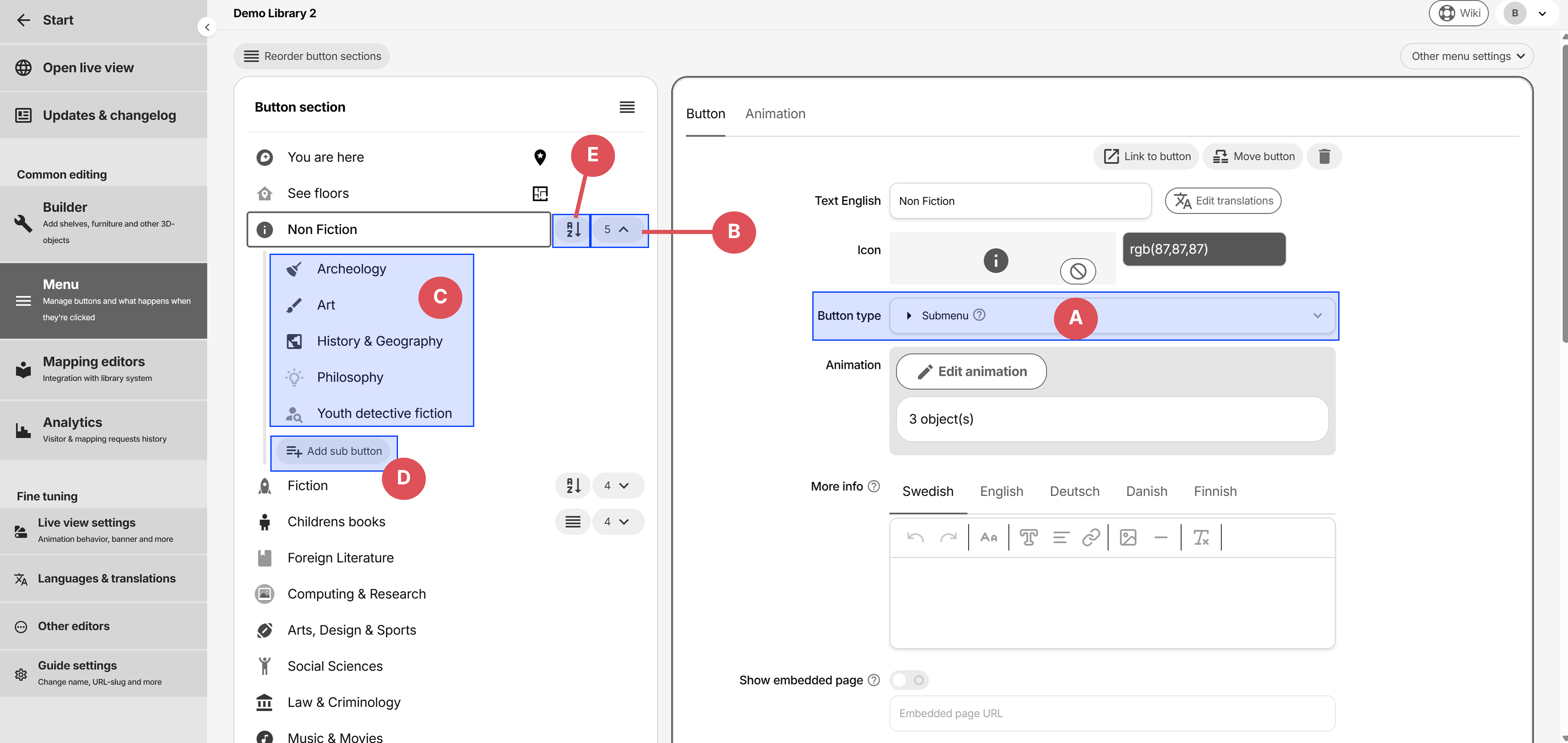Click the insert image icon in editor
The image size is (1568, 743).
(1128, 537)
